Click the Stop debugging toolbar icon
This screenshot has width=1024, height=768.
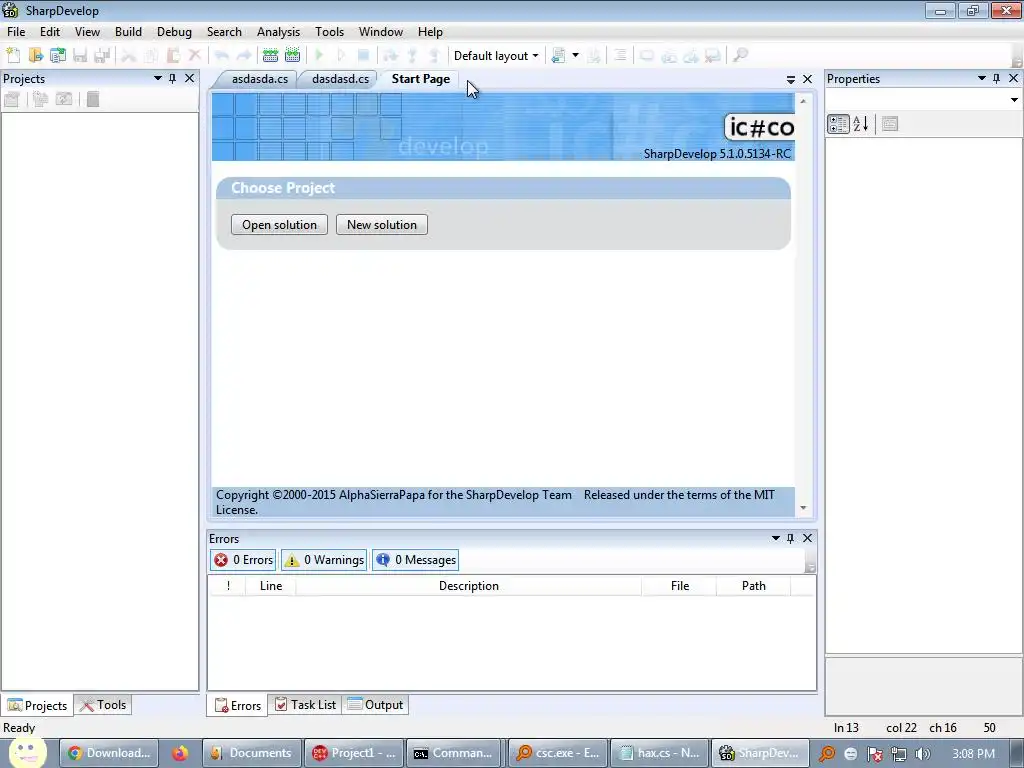[363, 56]
